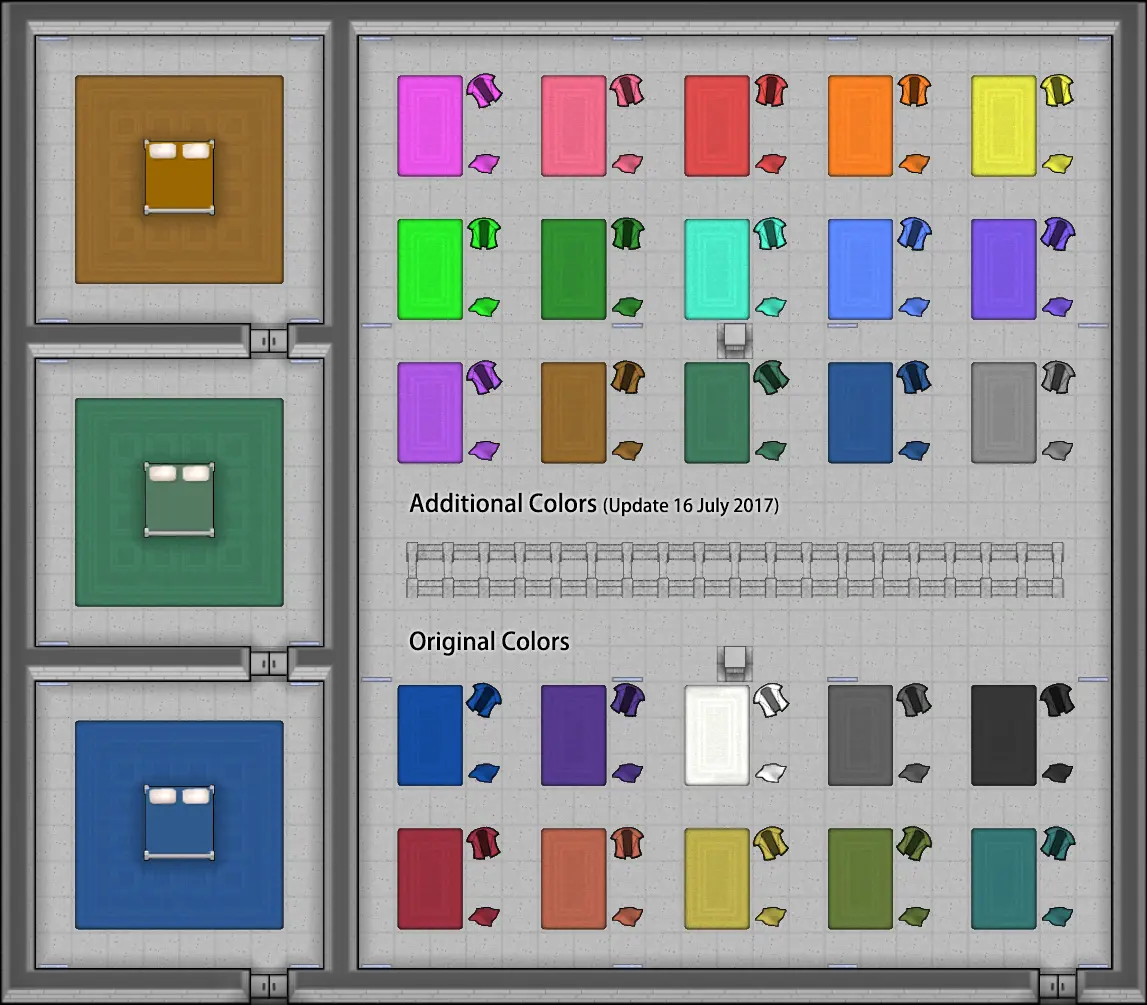Select the pink cloth pile
The width and height of the screenshot is (1147, 1005).
click(x=627, y=163)
